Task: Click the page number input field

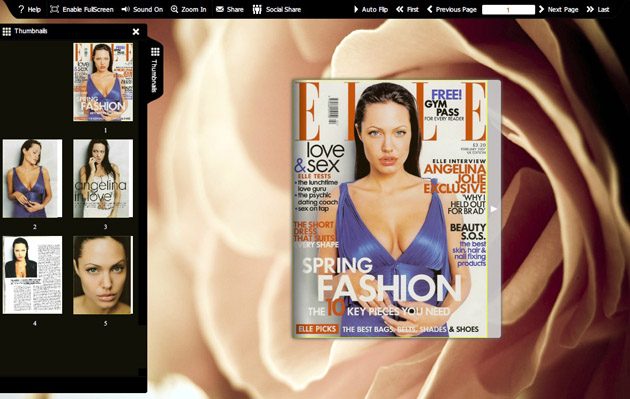Action: (x=508, y=10)
